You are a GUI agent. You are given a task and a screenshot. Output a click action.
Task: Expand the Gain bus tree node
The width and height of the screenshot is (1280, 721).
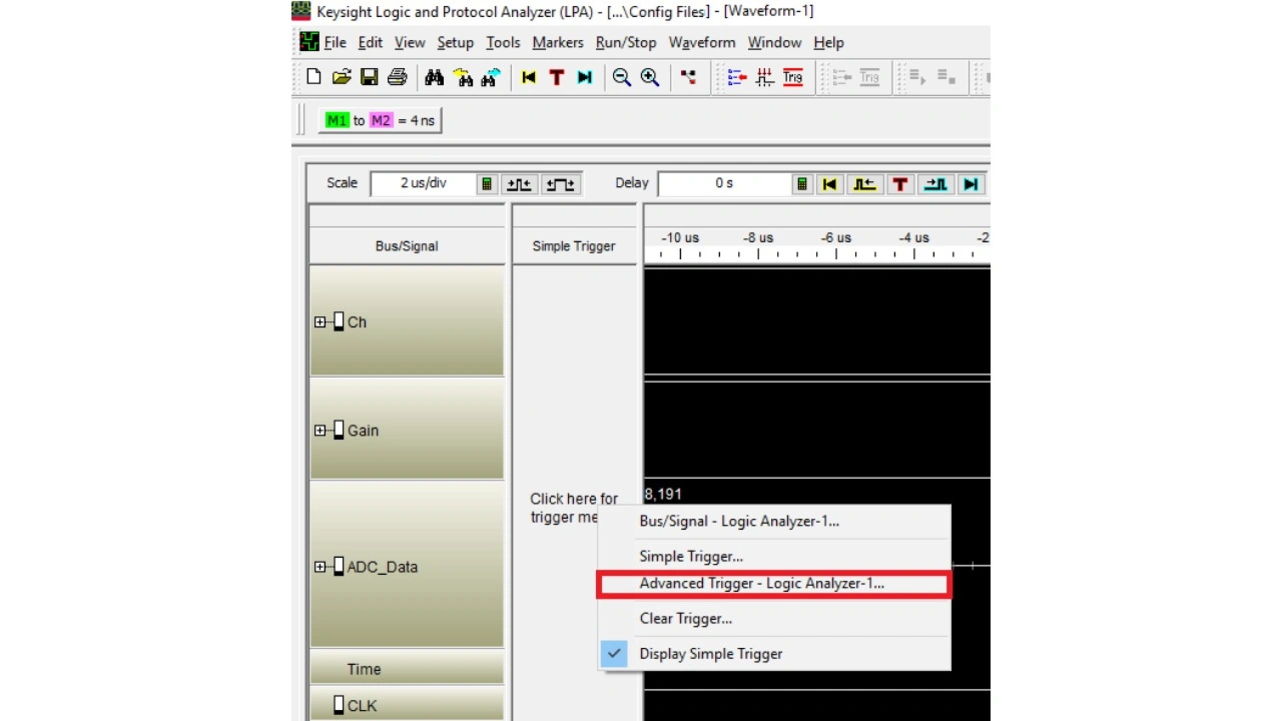320,430
